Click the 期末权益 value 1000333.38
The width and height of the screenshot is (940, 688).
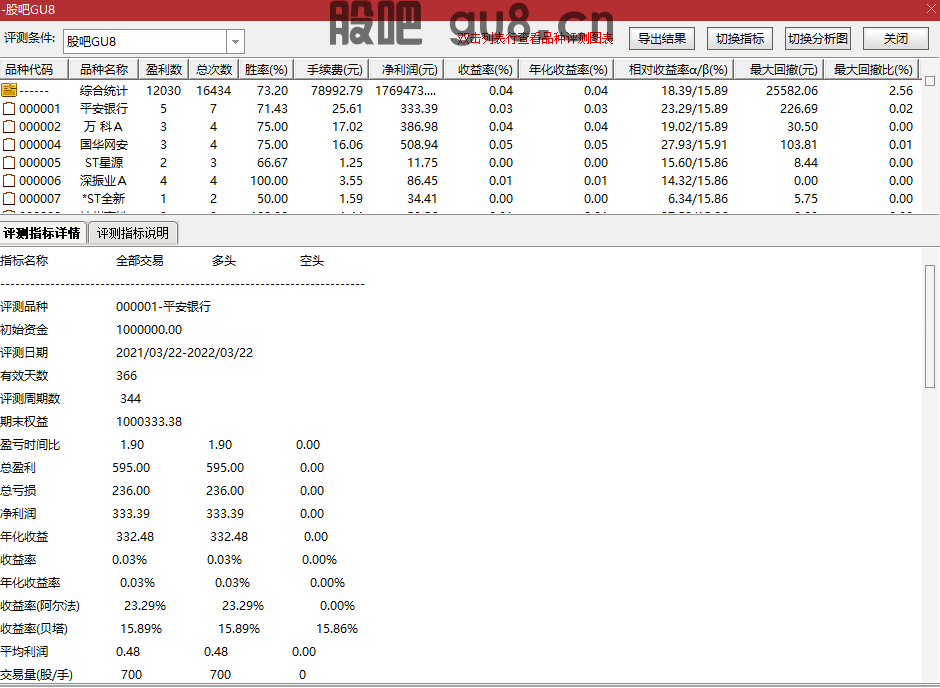pyautogui.click(x=149, y=422)
